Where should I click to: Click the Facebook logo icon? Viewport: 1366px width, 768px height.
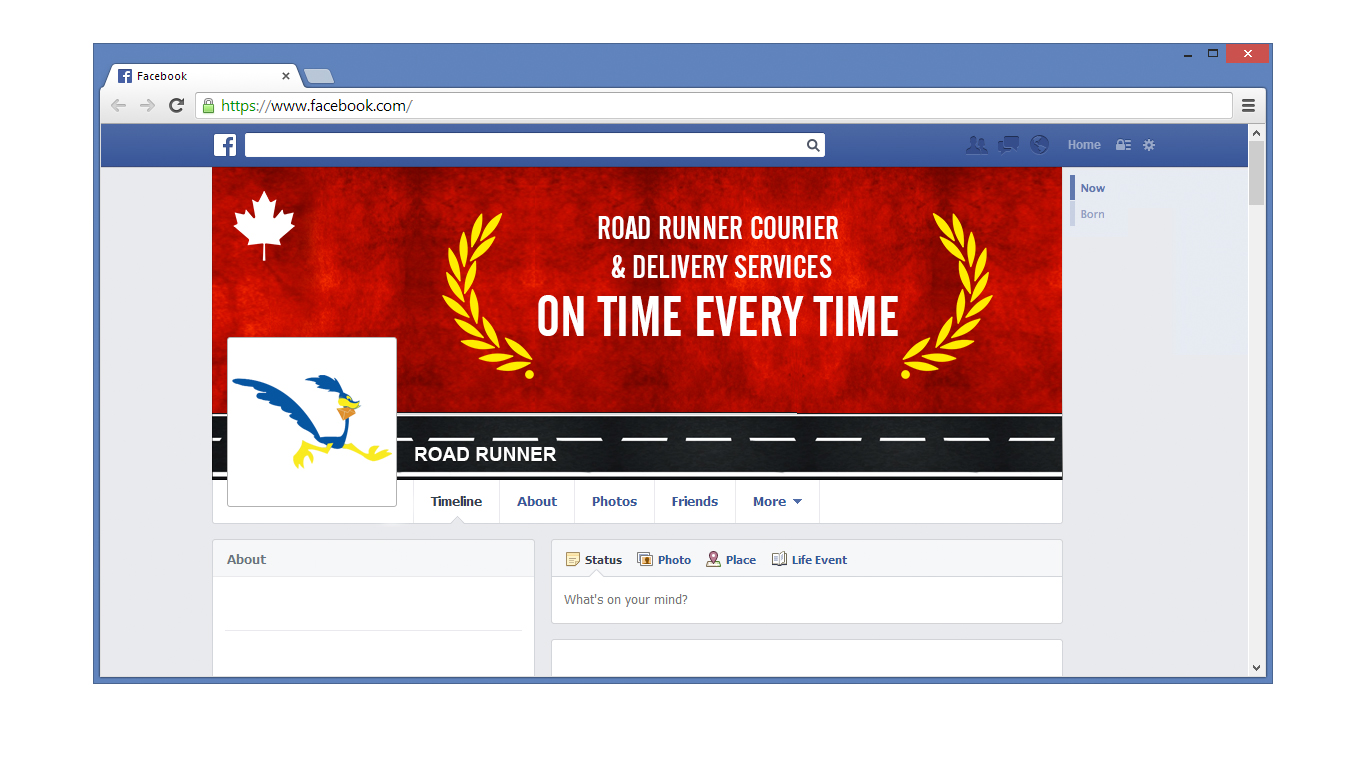point(225,145)
